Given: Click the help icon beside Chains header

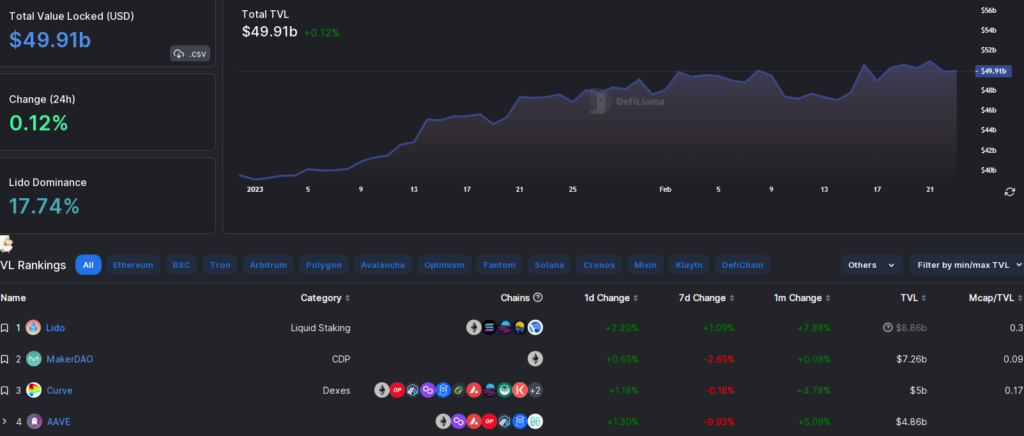Looking at the screenshot, I should pyautogui.click(x=538, y=298).
